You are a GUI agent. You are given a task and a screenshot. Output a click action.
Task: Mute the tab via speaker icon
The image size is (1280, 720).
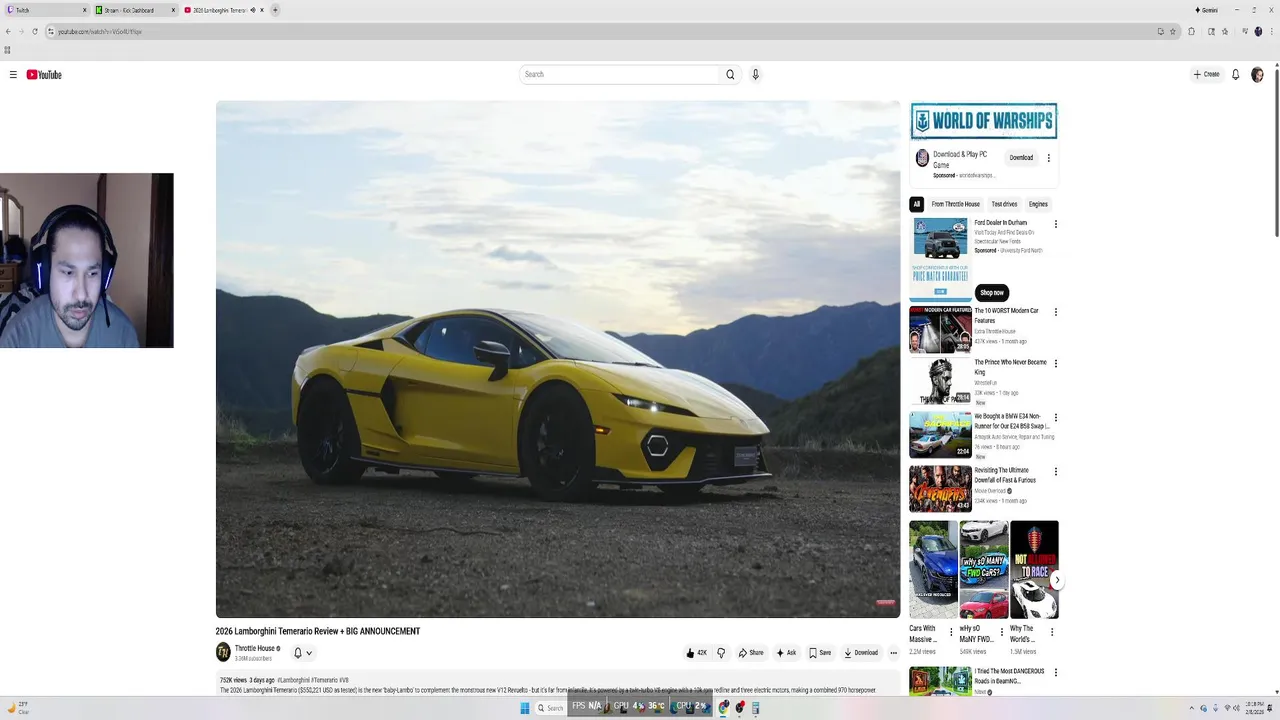point(253,10)
